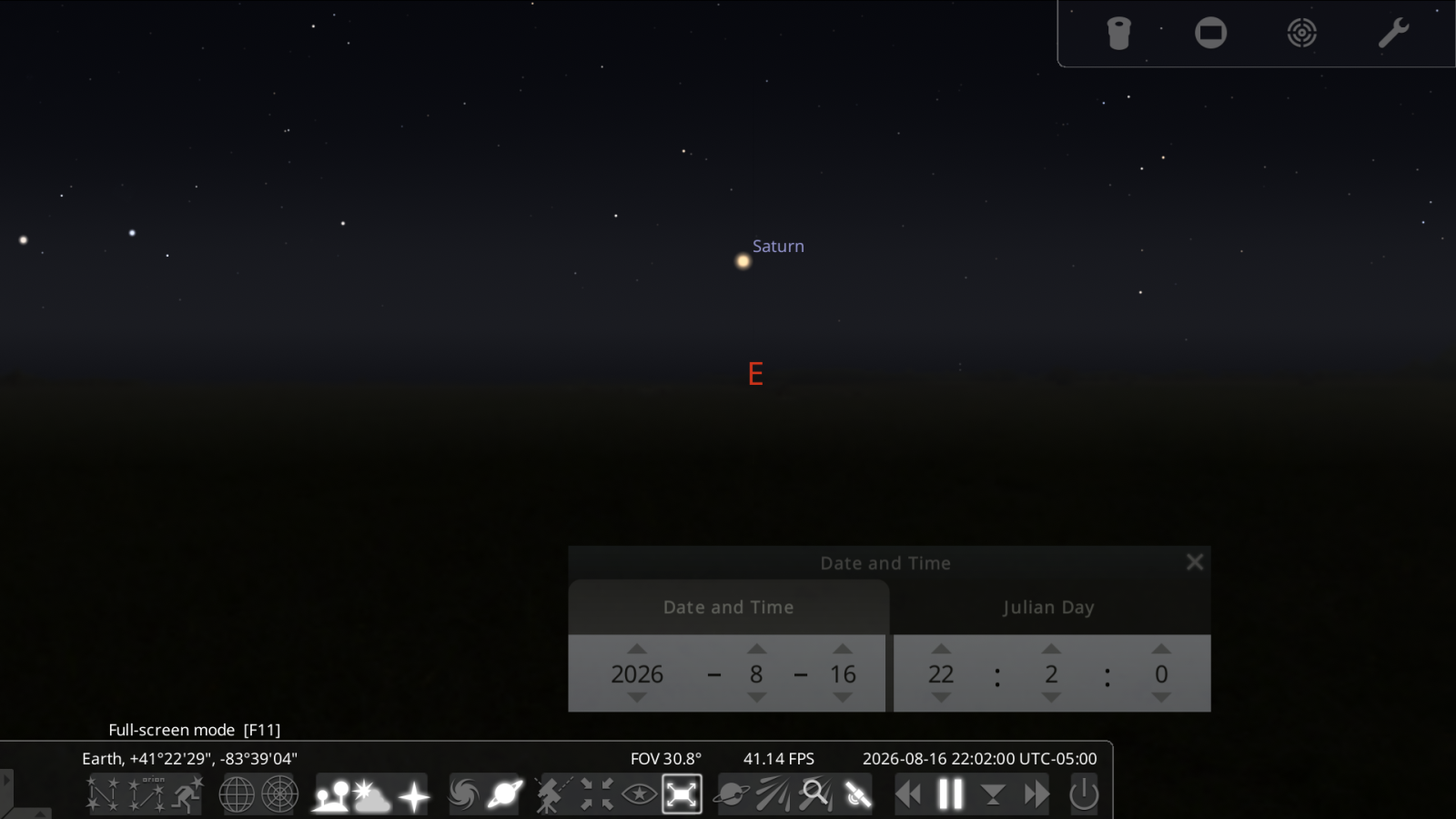
Task: Increase the year value 2026
Action: point(637,649)
